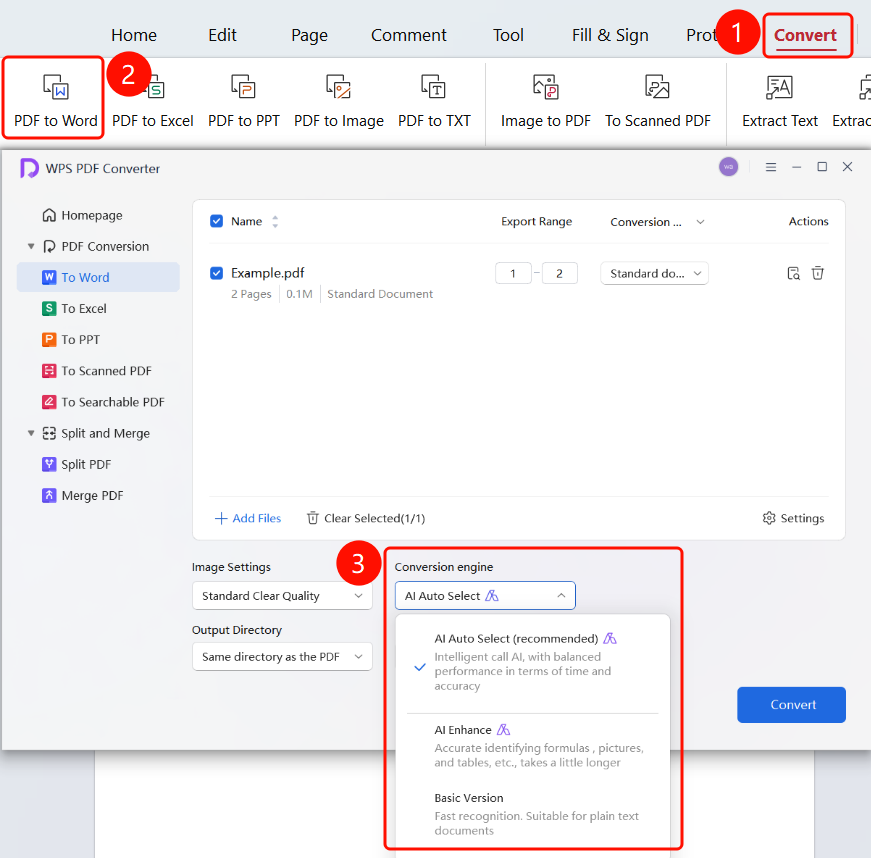Select the To Scanned PDF ribbon tool
This screenshot has width=871, height=858.
coord(658,100)
